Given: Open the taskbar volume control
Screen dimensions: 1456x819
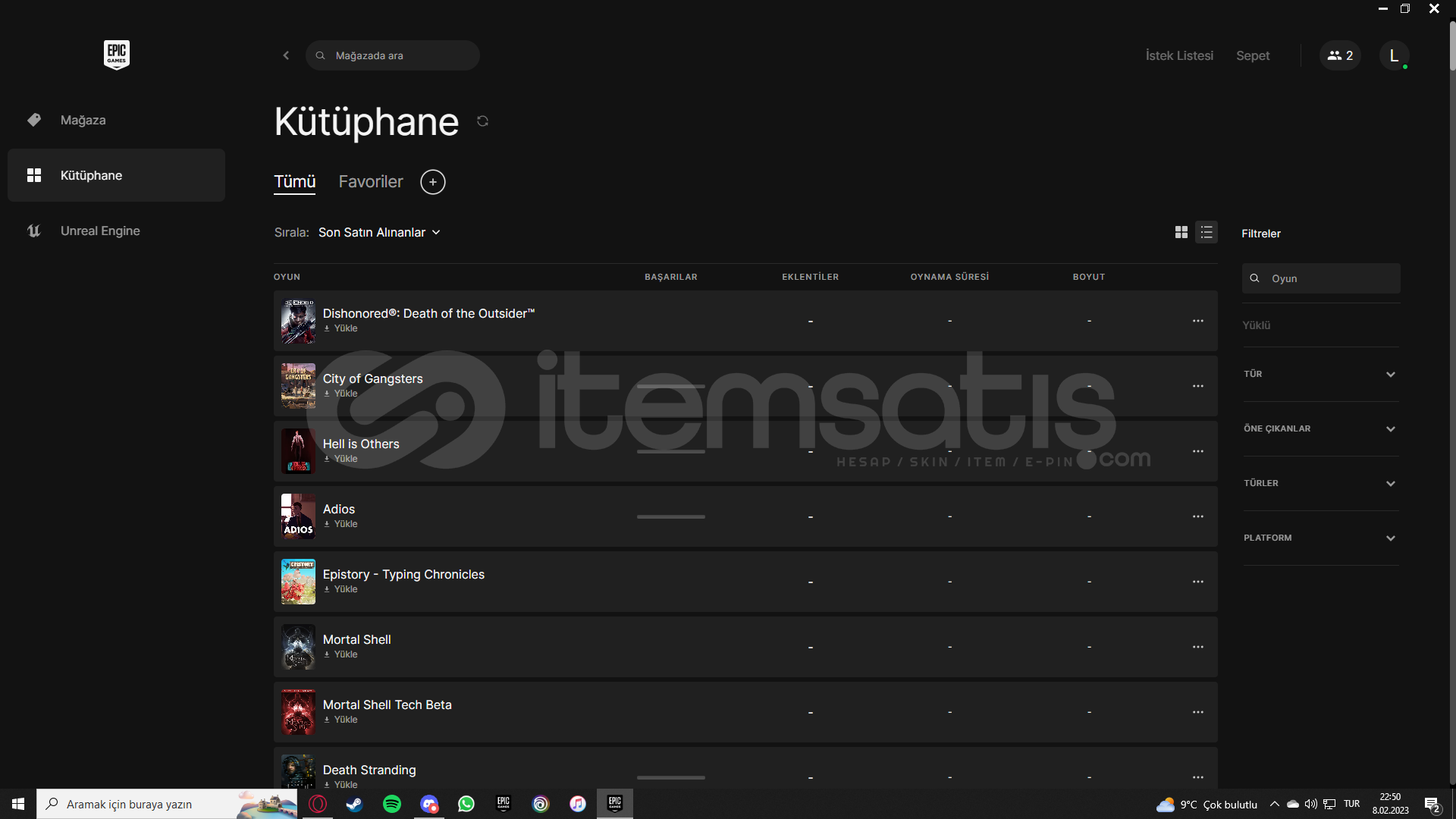Looking at the screenshot, I should point(1310,804).
